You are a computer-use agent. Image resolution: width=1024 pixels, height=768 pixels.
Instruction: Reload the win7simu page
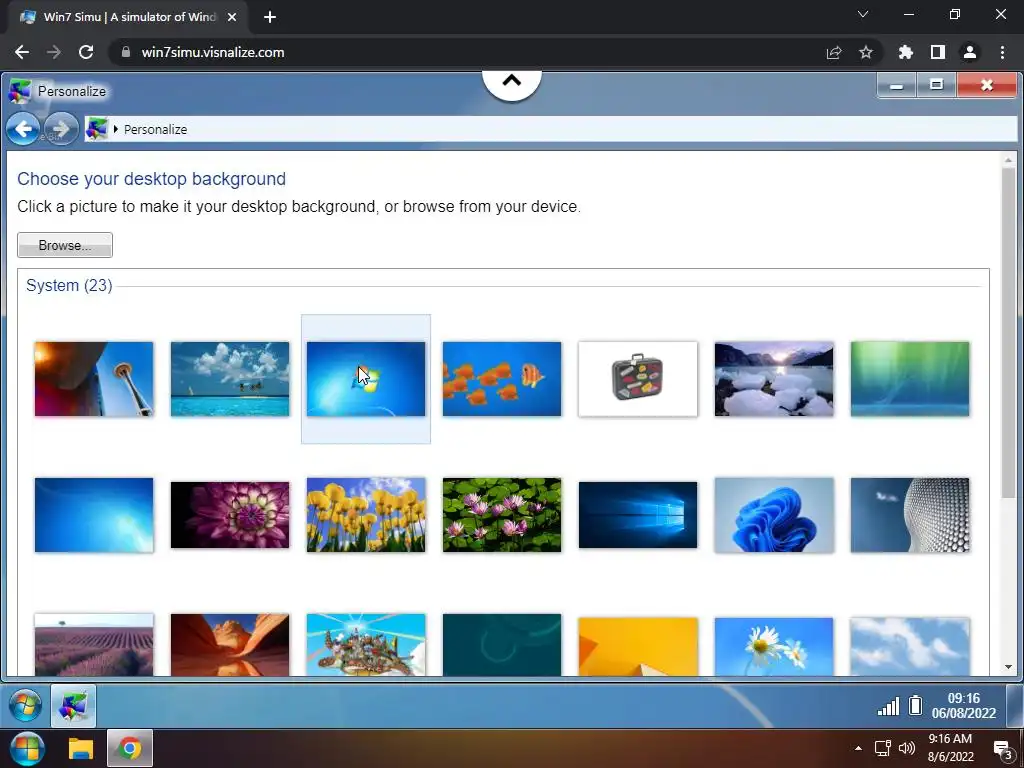click(x=86, y=52)
